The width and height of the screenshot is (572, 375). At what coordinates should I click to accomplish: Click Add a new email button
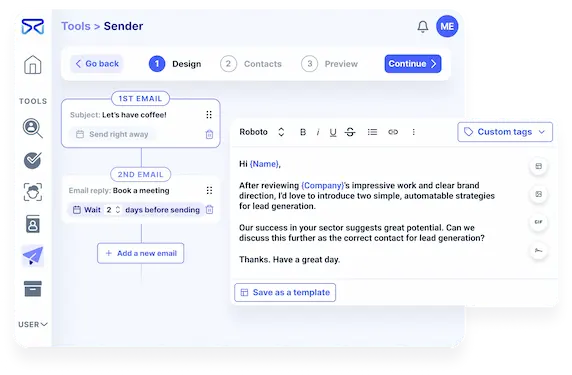pyautogui.click(x=140, y=253)
